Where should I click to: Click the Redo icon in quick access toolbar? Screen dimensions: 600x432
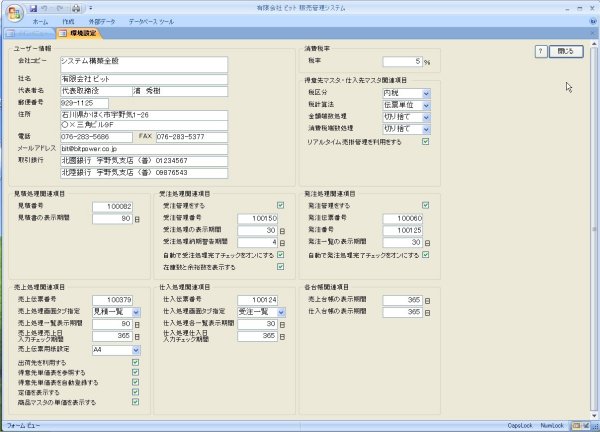tap(60, 8)
